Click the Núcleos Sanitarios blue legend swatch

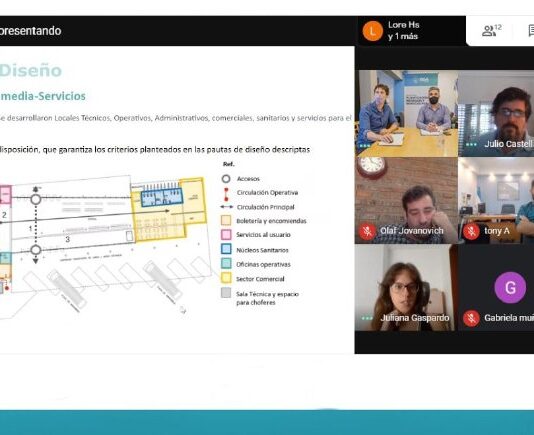point(226,249)
